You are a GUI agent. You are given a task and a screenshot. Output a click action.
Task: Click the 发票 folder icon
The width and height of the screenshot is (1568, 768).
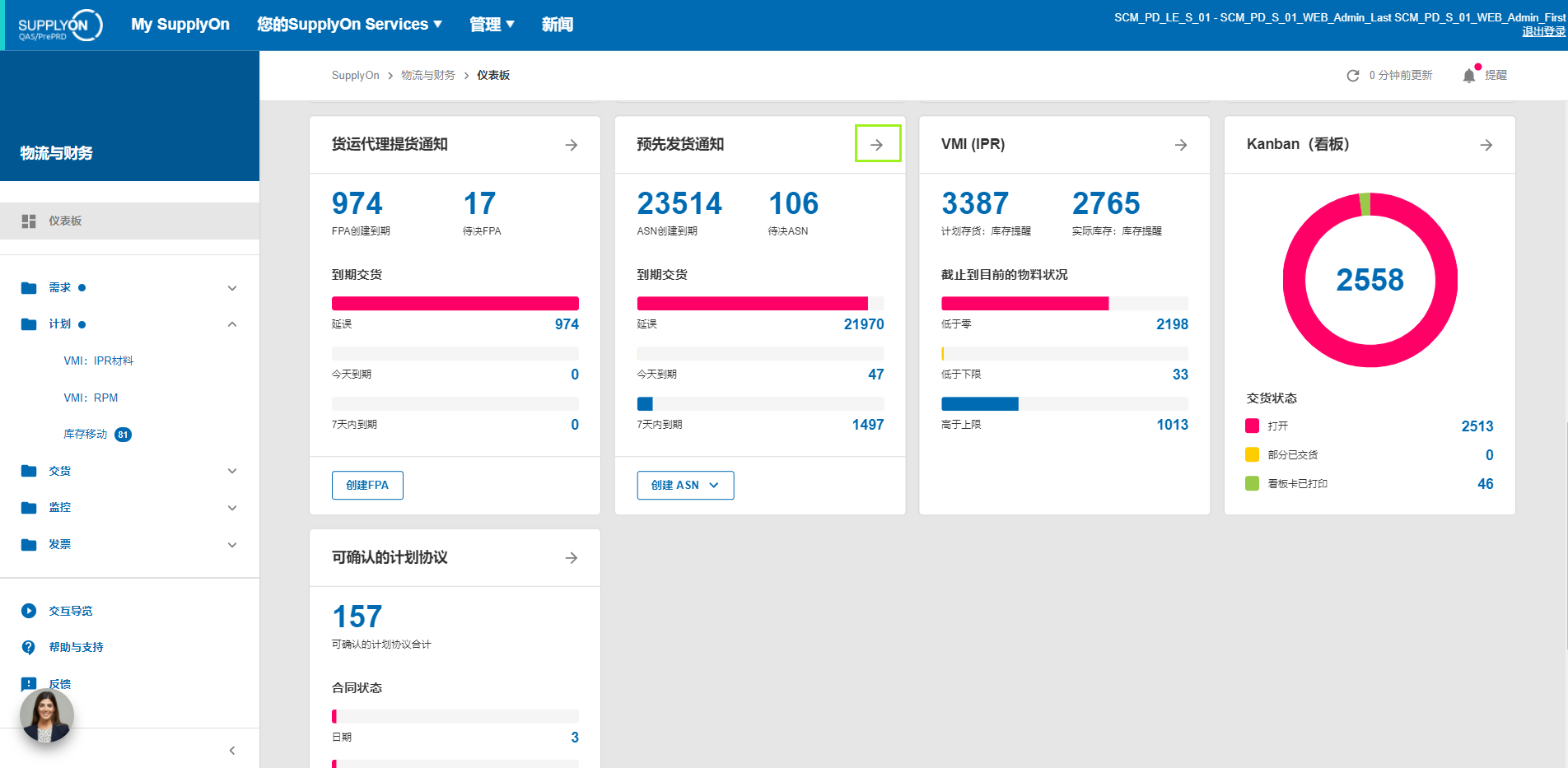[x=29, y=545]
